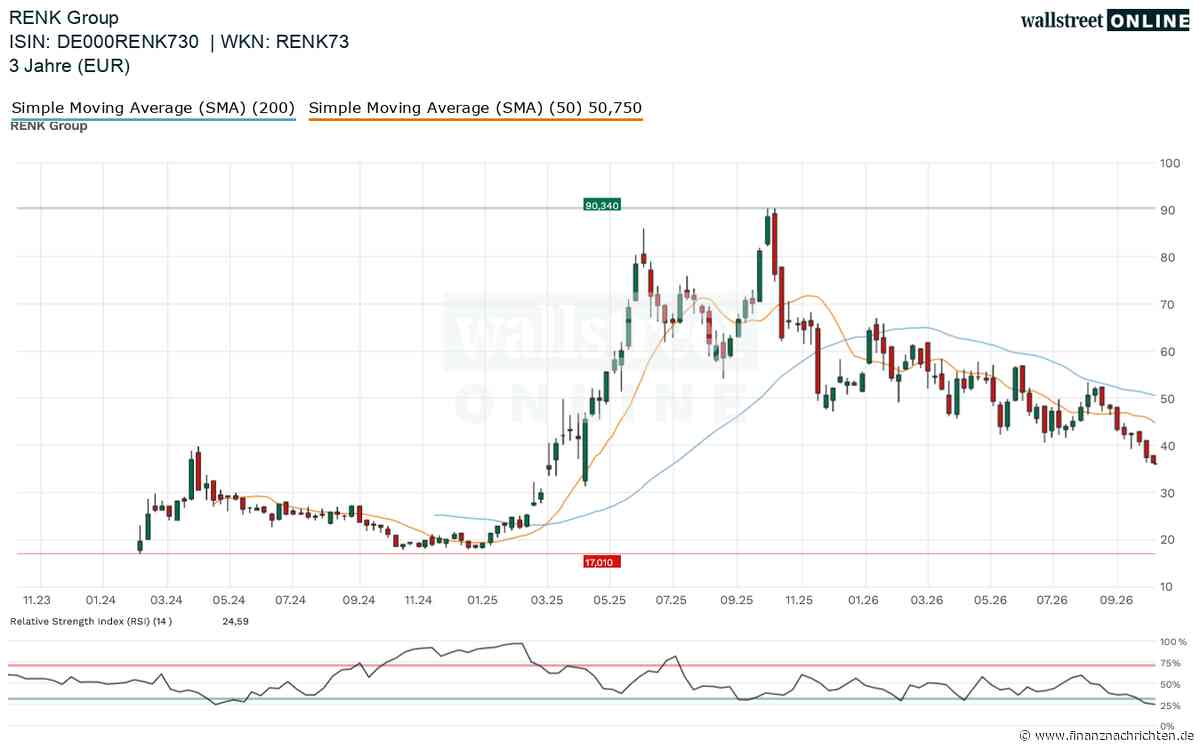Viewport: 1200px width, 750px height.
Task: Click the 01.26 date axis label
Action: click(864, 600)
